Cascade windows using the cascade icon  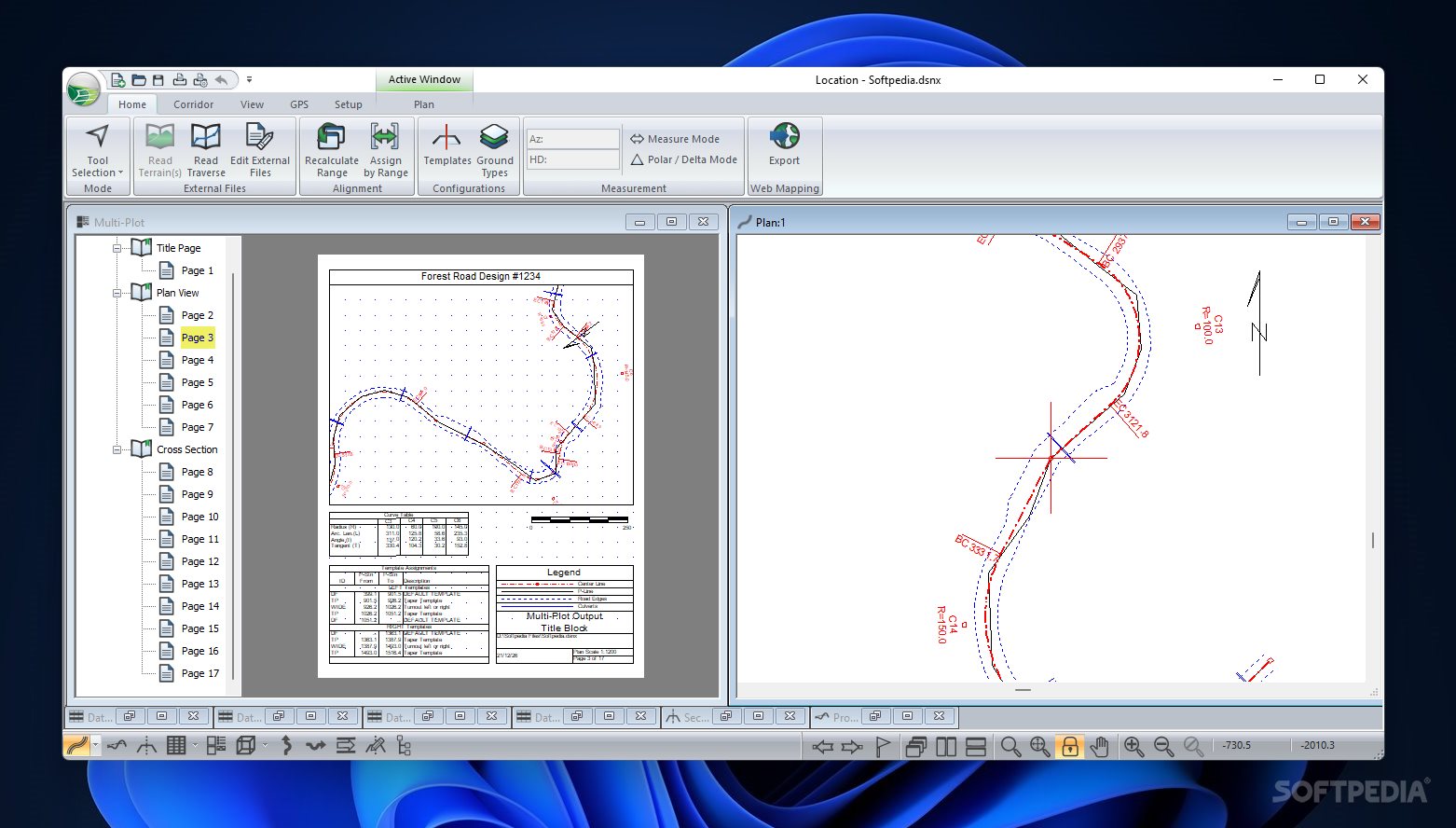916,747
